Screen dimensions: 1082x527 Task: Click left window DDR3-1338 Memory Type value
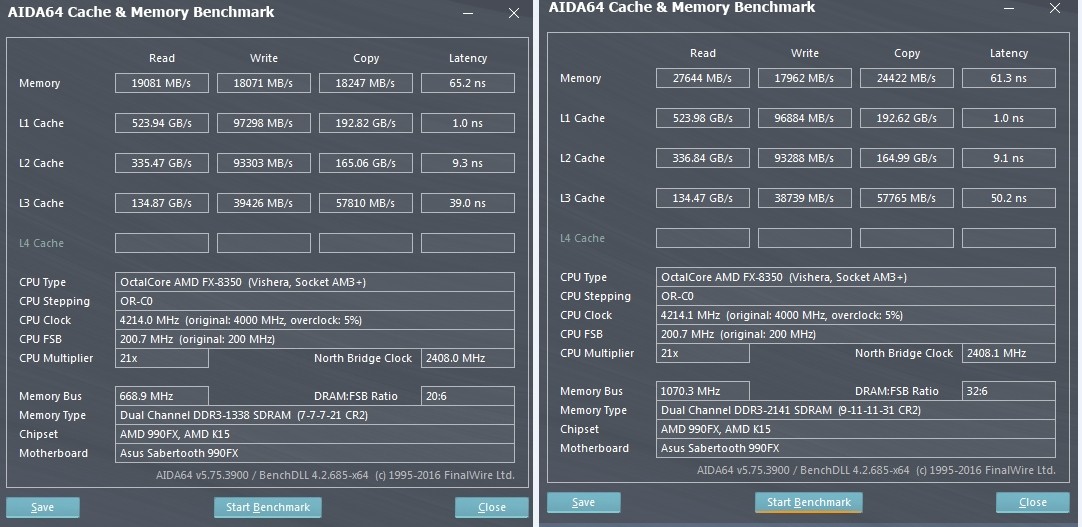[x=315, y=415]
